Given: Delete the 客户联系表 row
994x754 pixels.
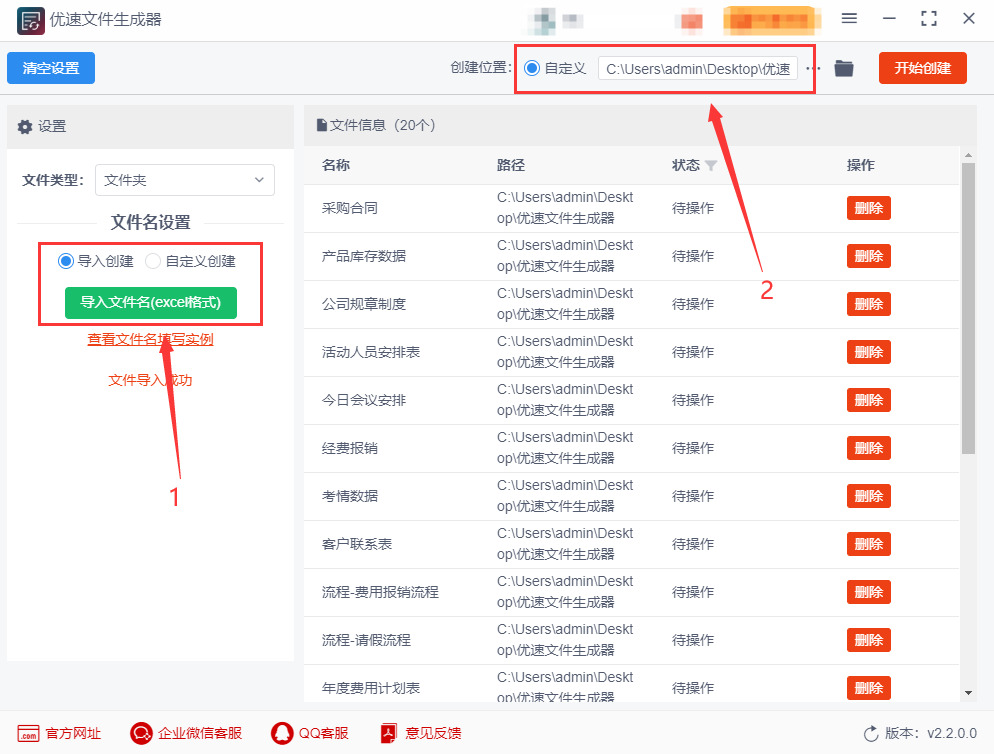Looking at the screenshot, I should [x=868, y=544].
